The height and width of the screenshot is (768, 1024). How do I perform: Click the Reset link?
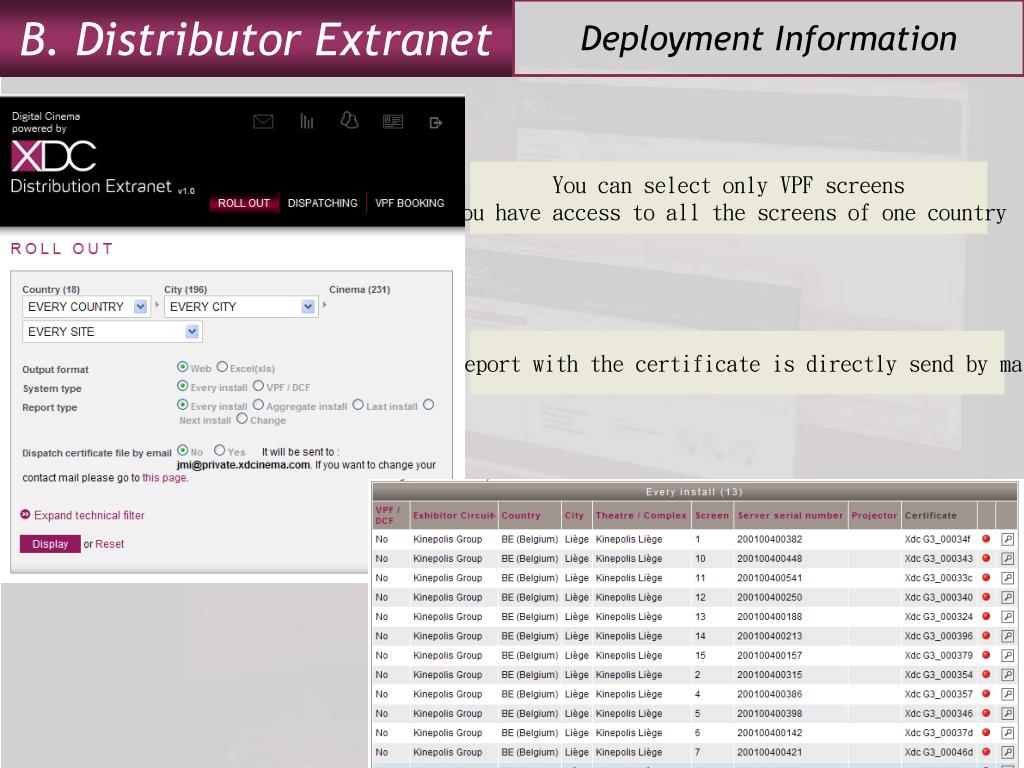pos(110,544)
